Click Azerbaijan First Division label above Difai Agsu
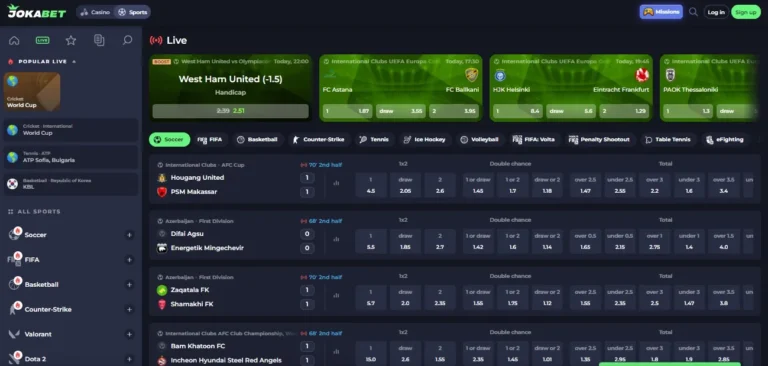Image resolution: width=768 pixels, height=366 pixels. tap(199, 221)
